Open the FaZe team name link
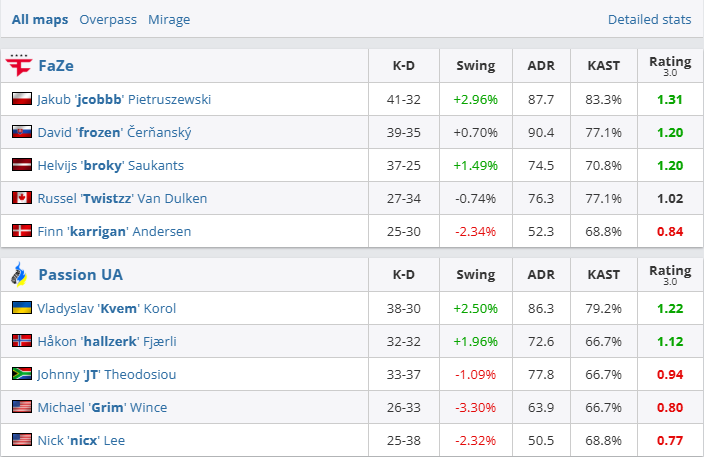Screen dimensions: 704x457 (56, 66)
